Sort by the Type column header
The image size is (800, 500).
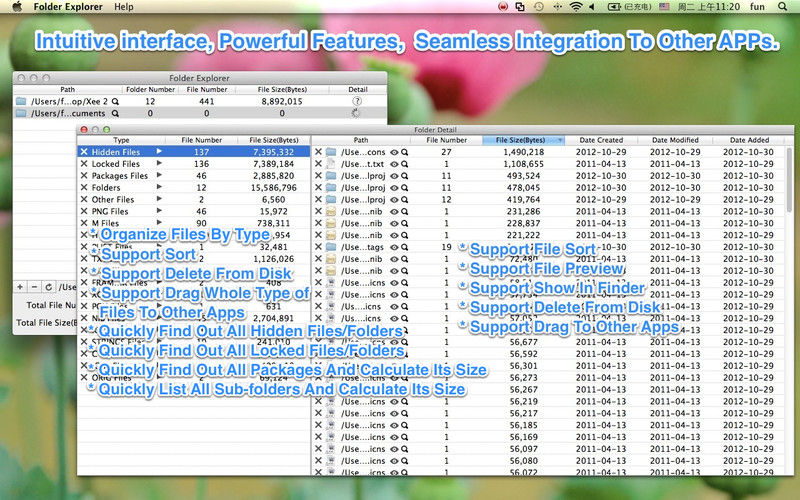tap(121, 140)
